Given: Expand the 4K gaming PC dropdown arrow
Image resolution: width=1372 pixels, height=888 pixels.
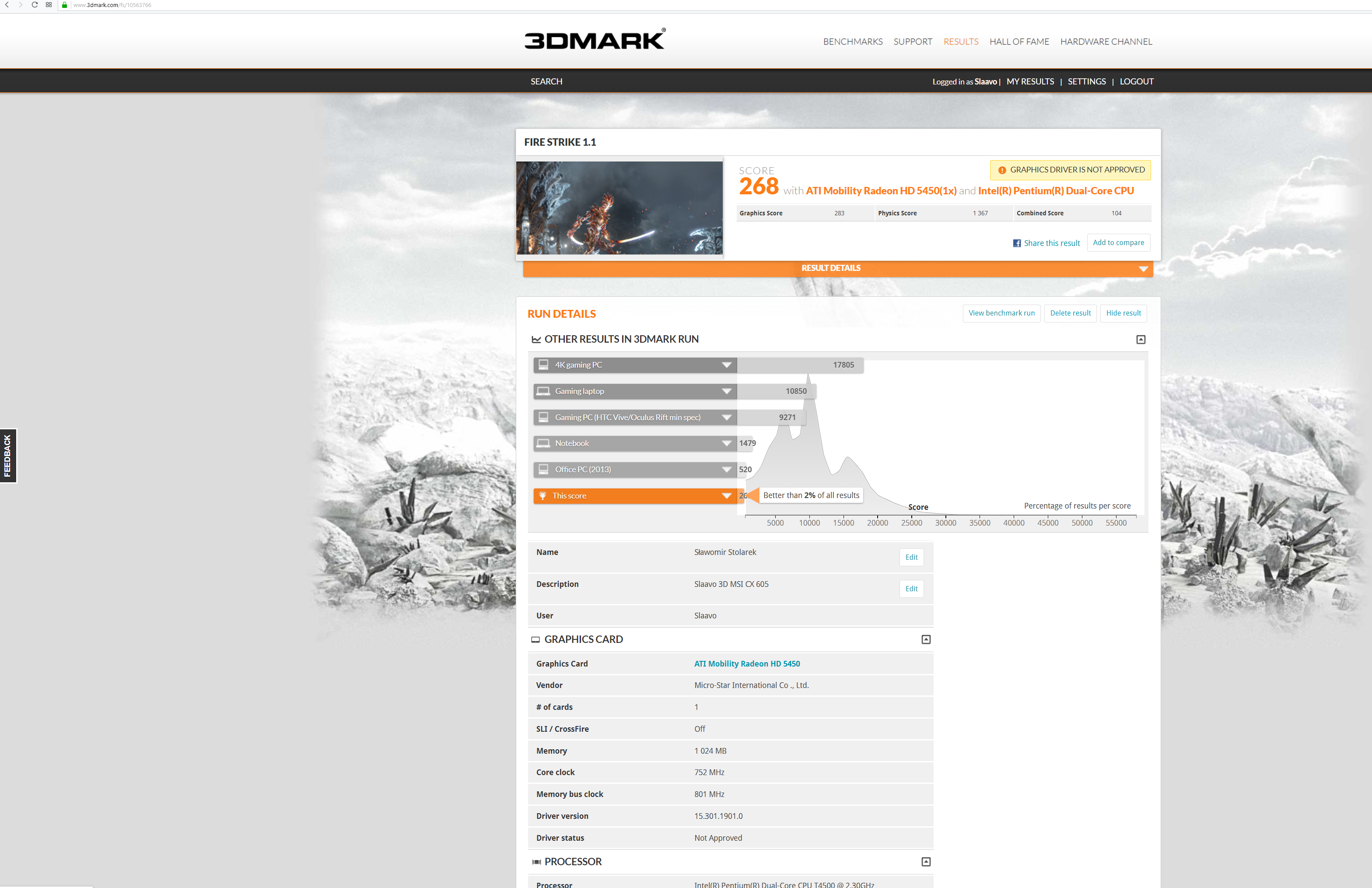Looking at the screenshot, I should click(726, 365).
